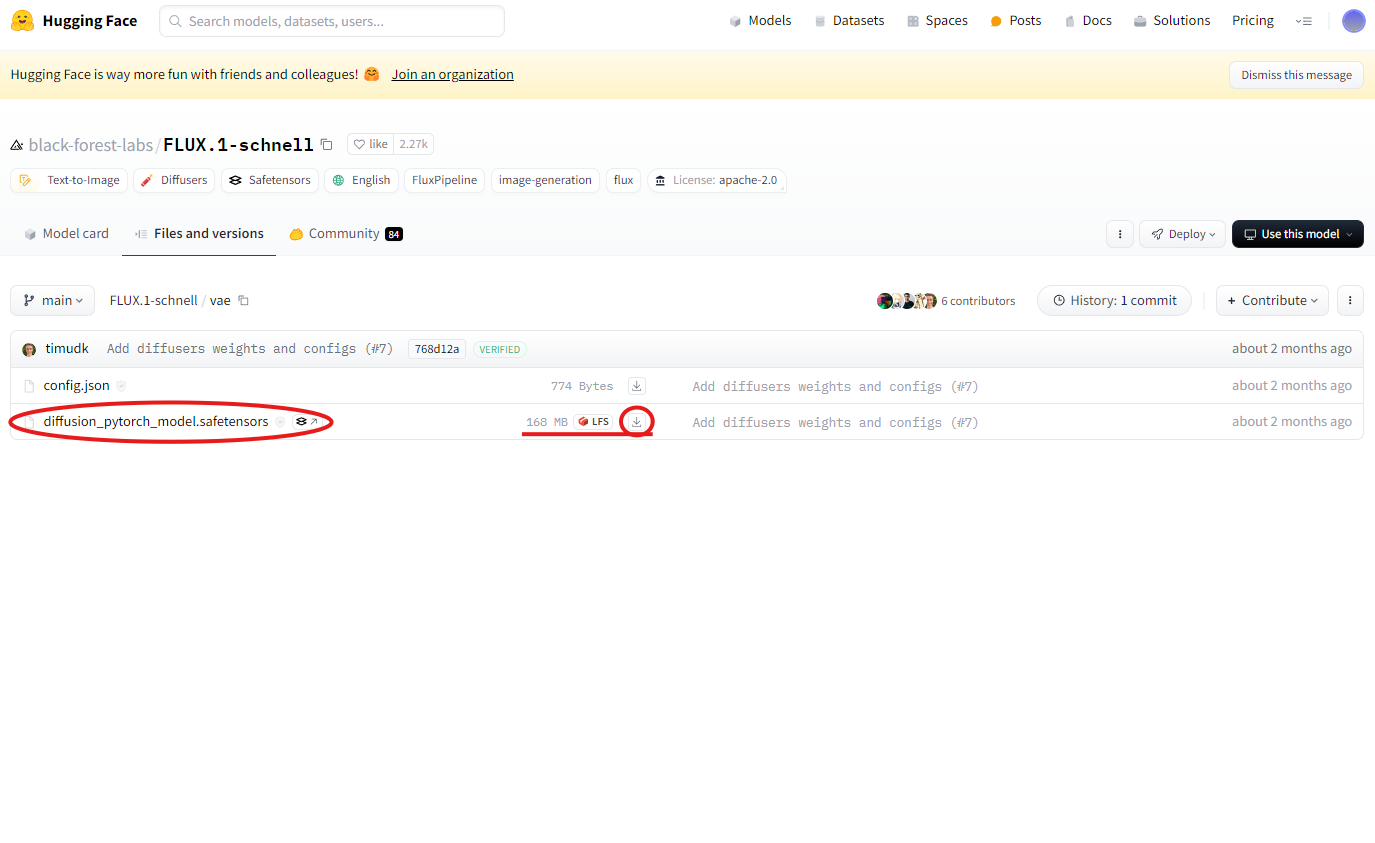Open the Docs navigation item
Image resolution: width=1375 pixels, height=843 pixels.
coord(1088,20)
